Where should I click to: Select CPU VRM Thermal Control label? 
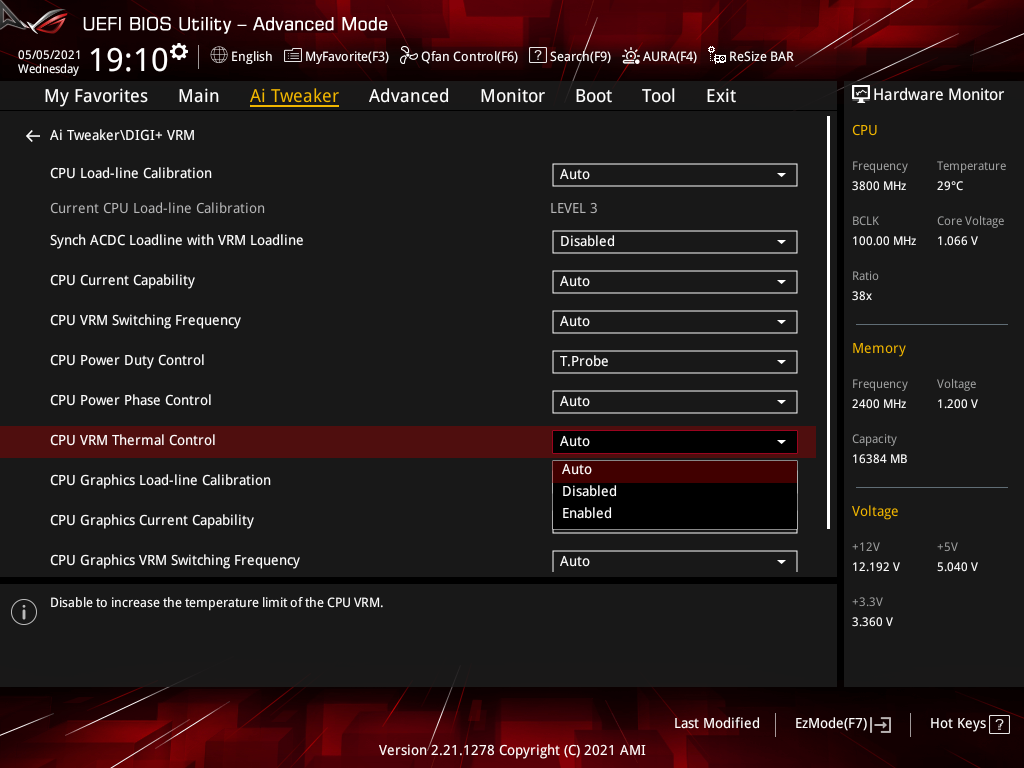(133, 440)
